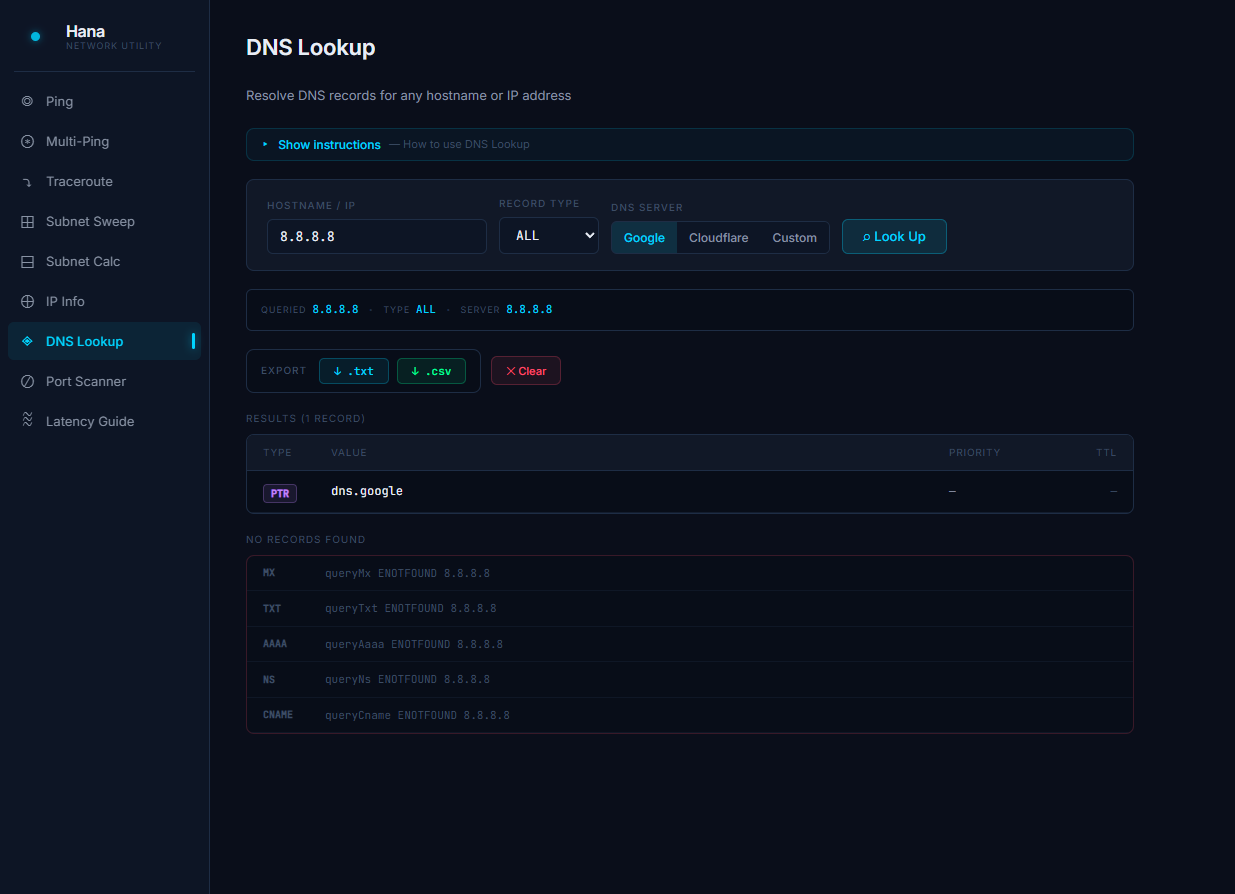Open the Port Scanner tool

pyautogui.click(x=104, y=381)
